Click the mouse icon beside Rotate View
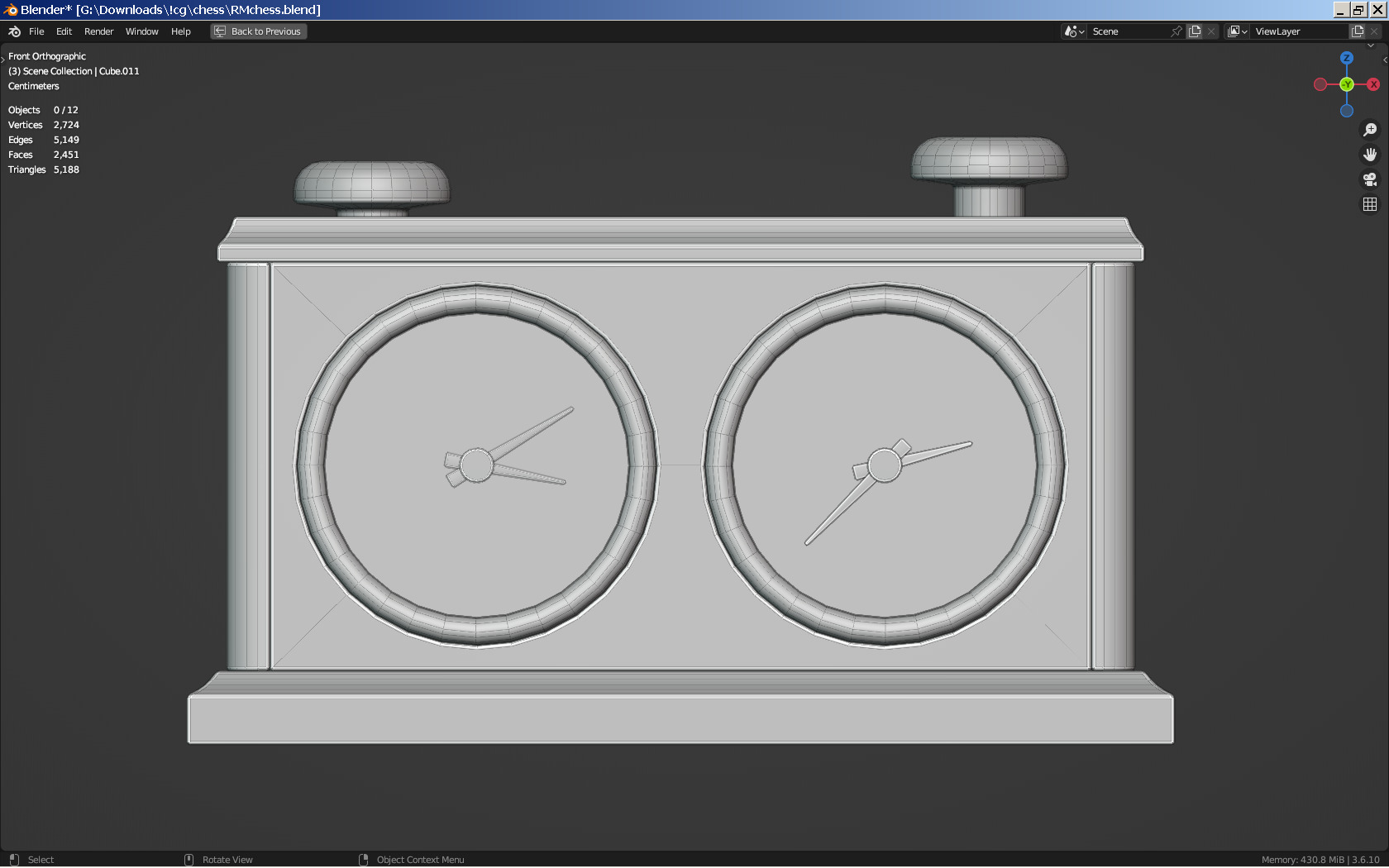 pos(189,860)
